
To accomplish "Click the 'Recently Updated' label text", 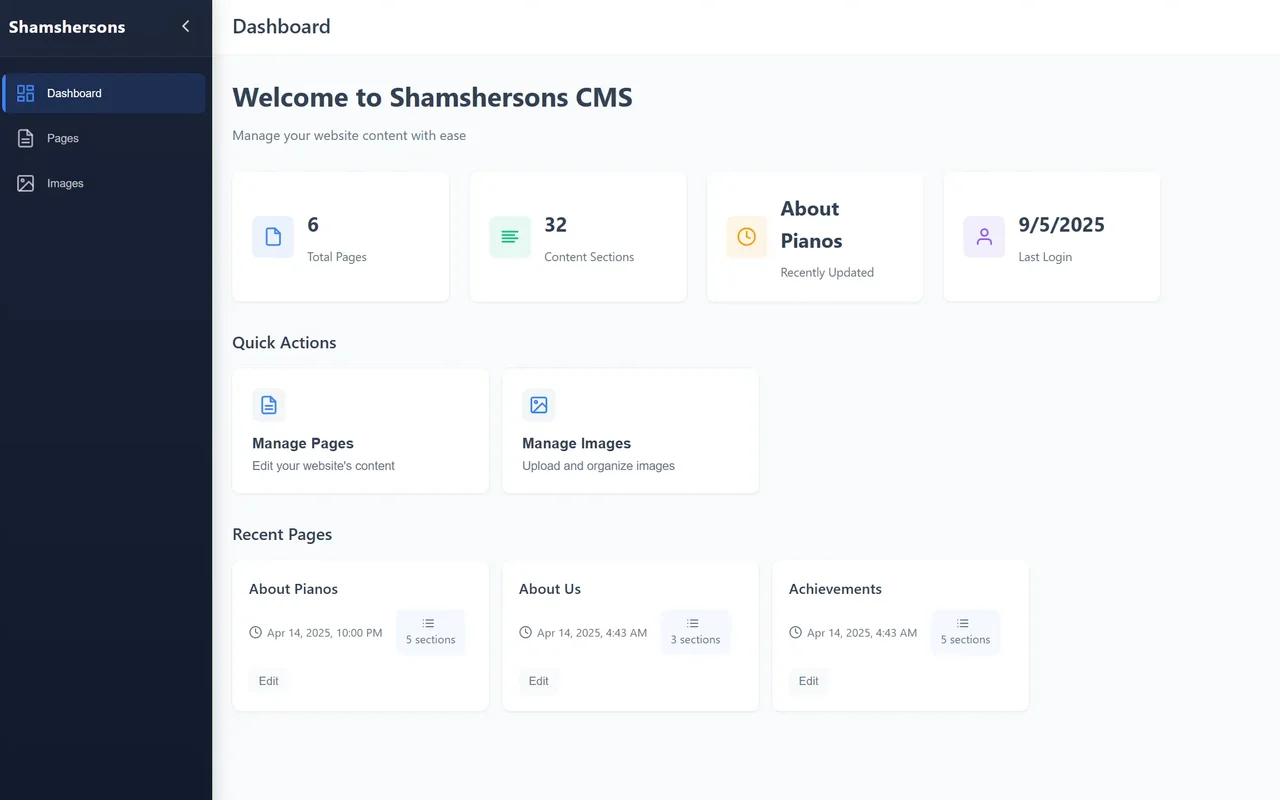I will (x=827, y=272).
